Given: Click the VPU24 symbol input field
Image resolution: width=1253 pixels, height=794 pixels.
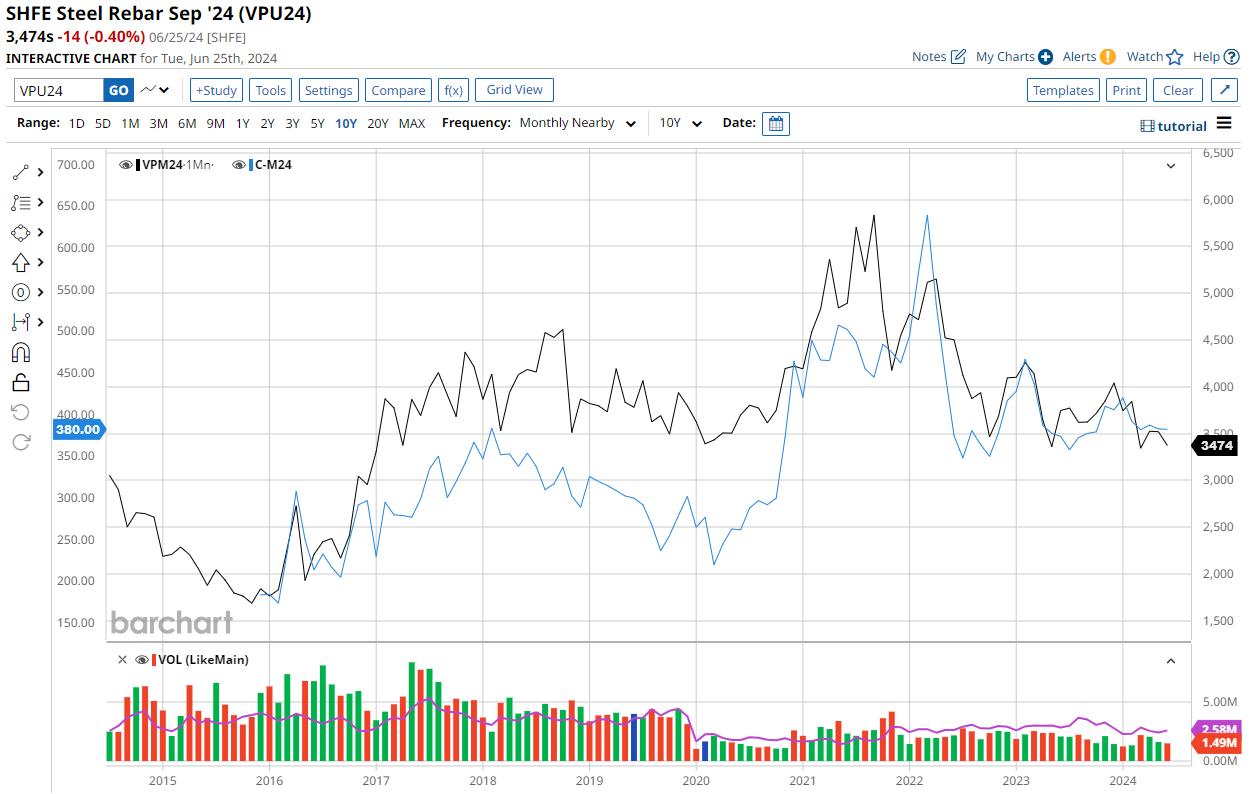Looking at the screenshot, I should coord(59,90).
